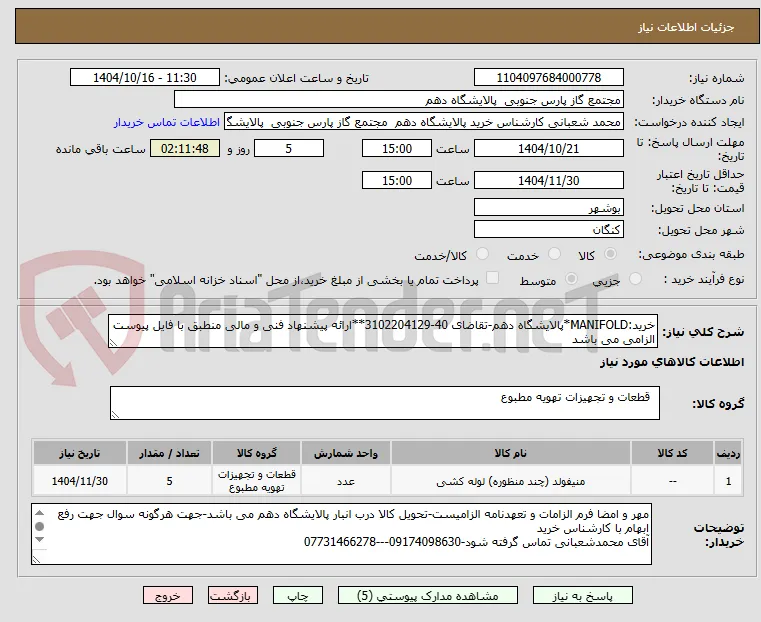
Task: Click the تعداد / مقدار column header
Action: [x=169, y=453]
